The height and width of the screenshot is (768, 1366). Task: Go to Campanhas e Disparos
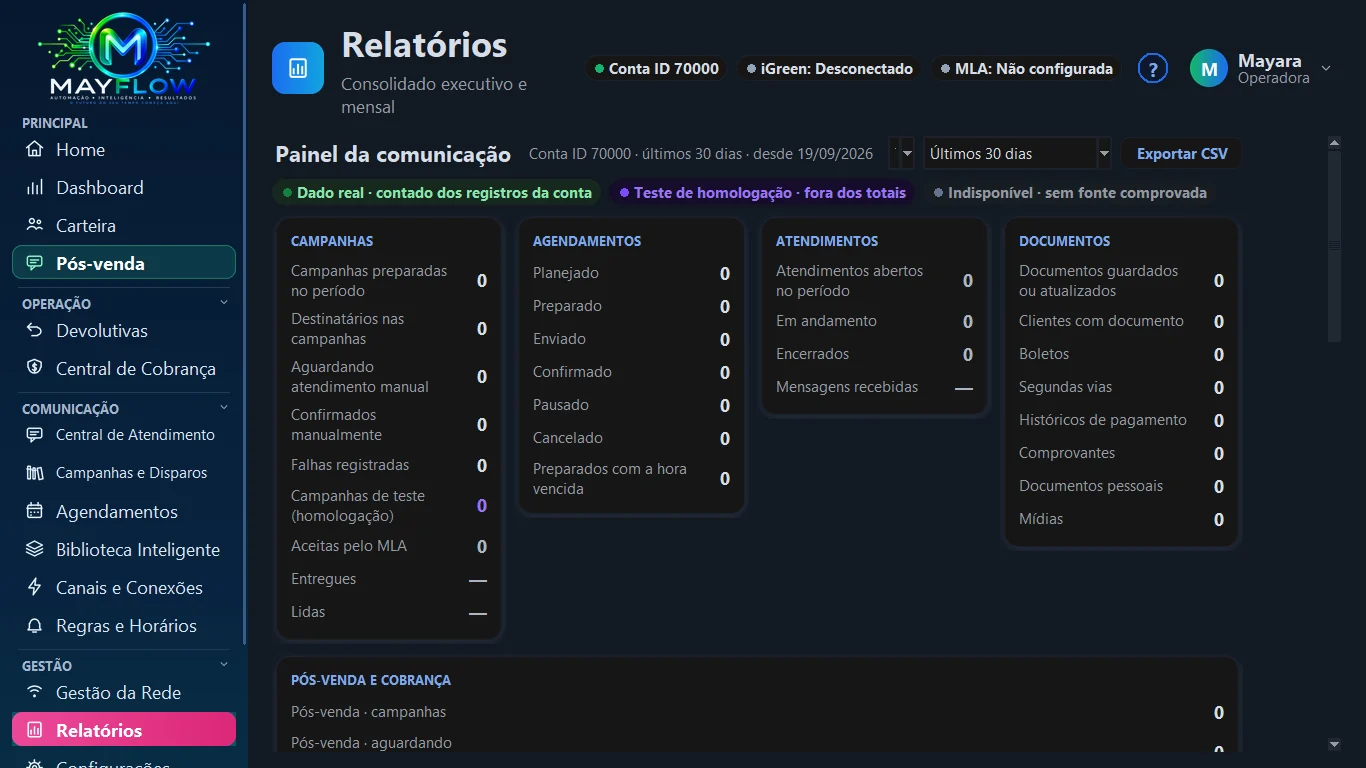tap(124, 473)
